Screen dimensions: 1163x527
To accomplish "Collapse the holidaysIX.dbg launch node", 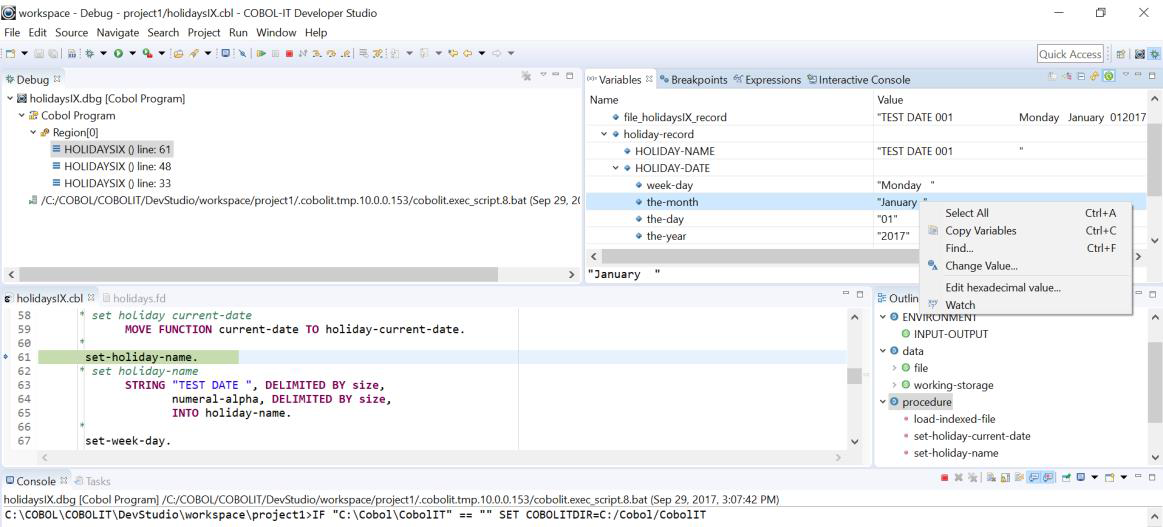I will coord(10,99).
